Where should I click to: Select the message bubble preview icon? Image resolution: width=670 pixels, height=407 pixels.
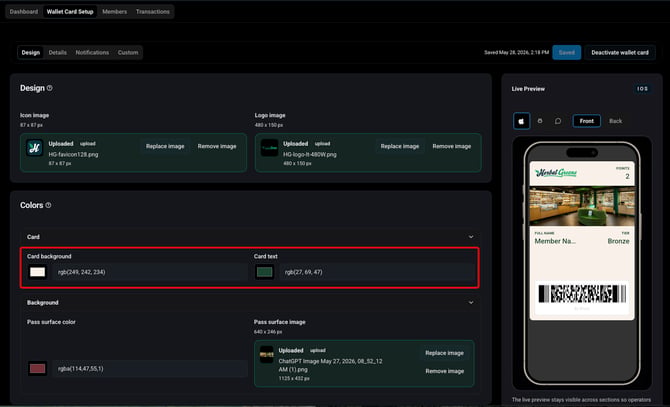558,121
